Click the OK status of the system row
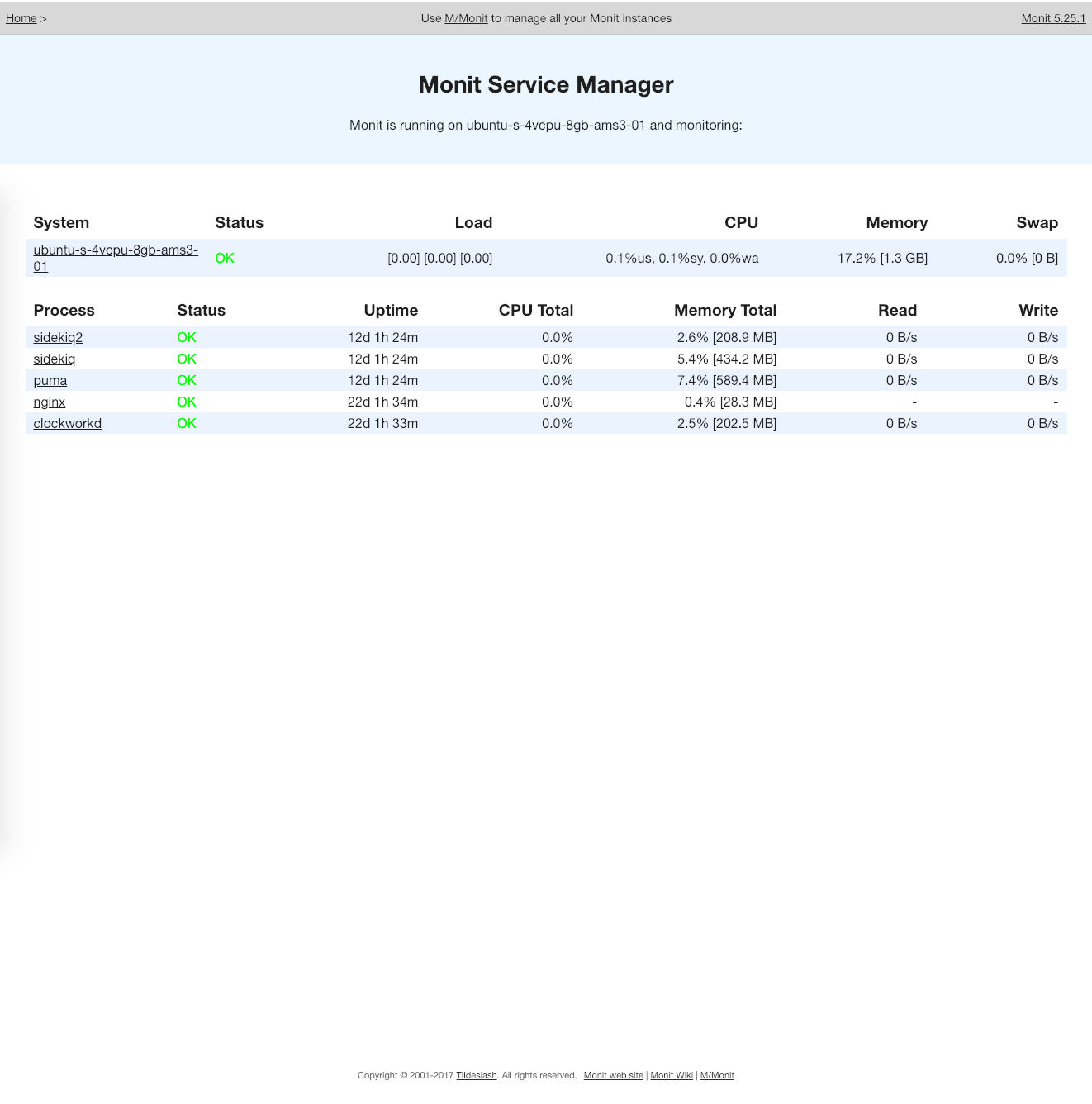This screenshot has height=1104, width=1092. [x=225, y=258]
